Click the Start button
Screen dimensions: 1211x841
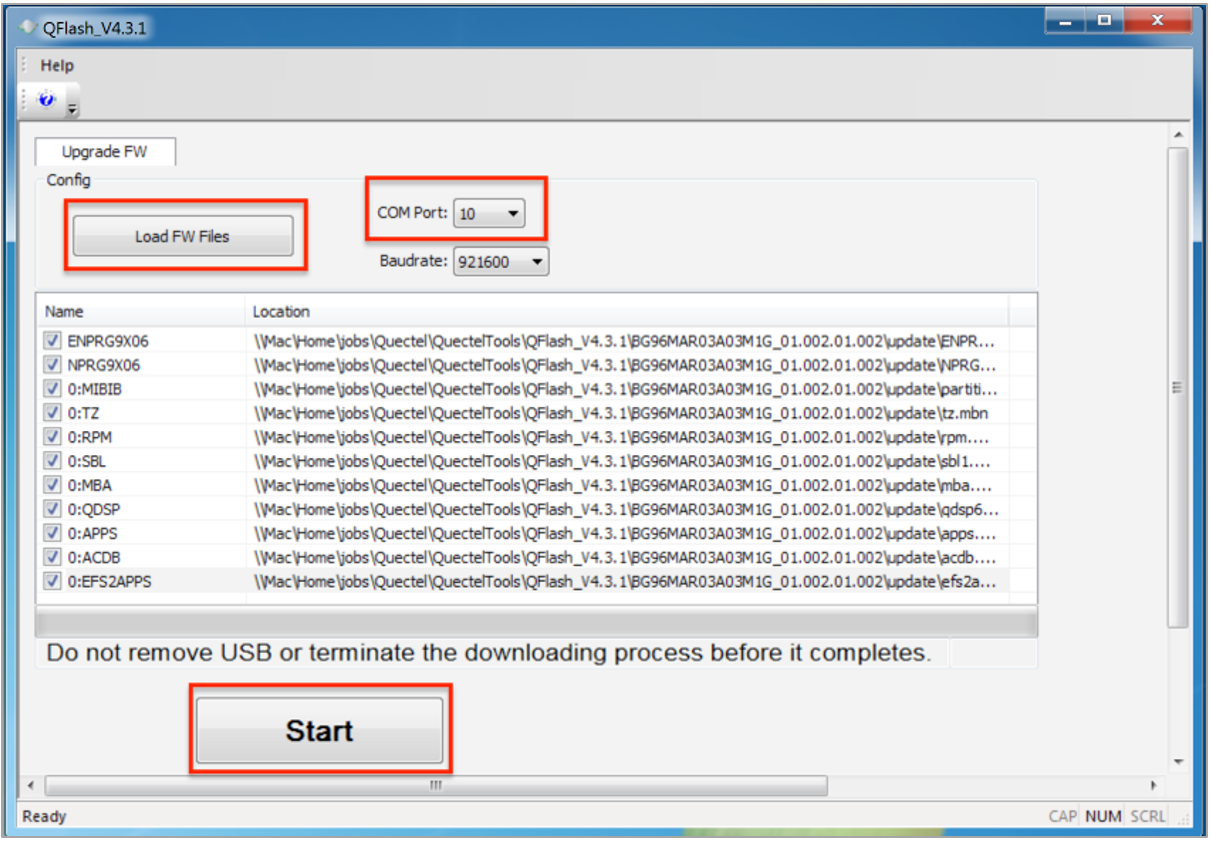320,730
